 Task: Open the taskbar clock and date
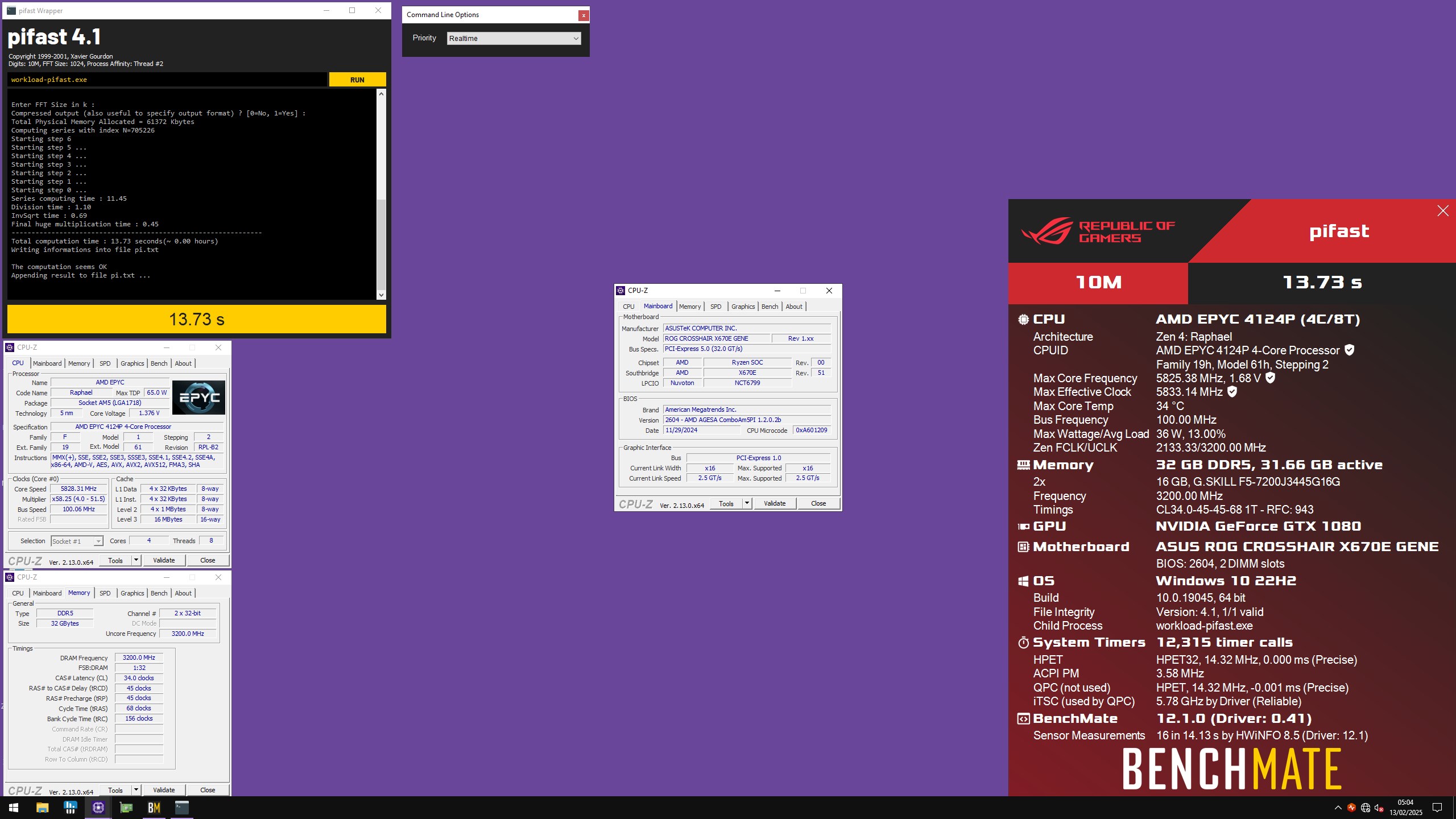(1405, 808)
